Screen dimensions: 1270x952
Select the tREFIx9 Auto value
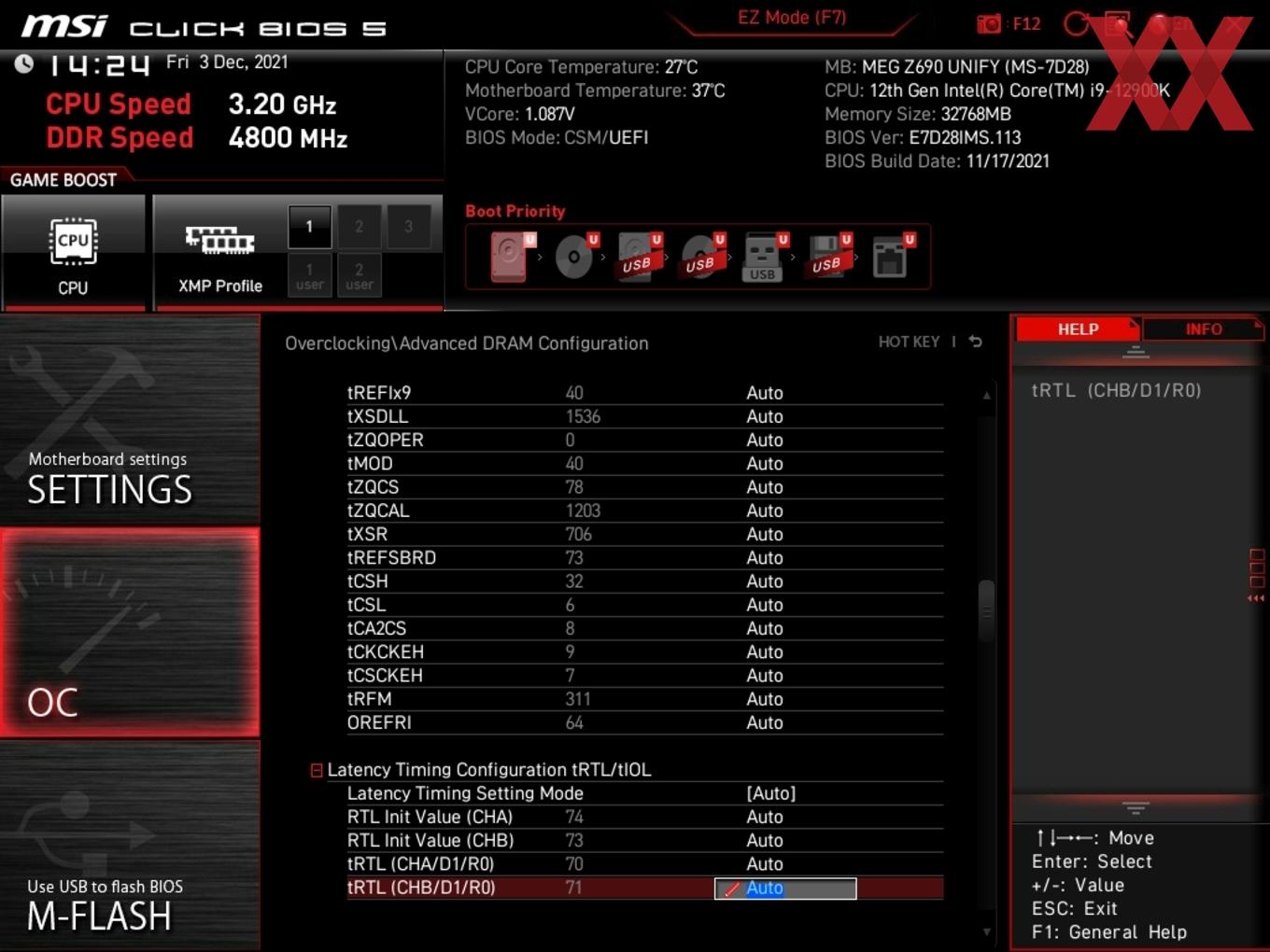tap(764, 393)
